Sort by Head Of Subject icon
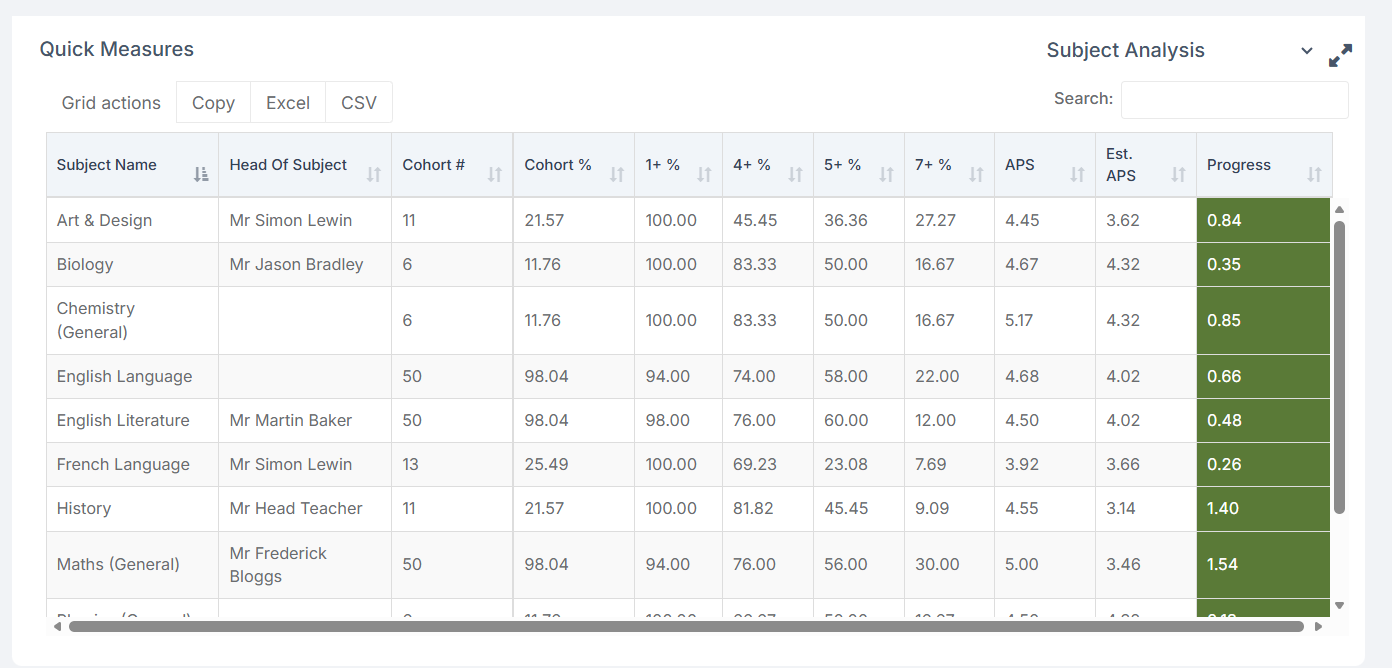This screenshot has height=668, width=1392. [374, 174]
